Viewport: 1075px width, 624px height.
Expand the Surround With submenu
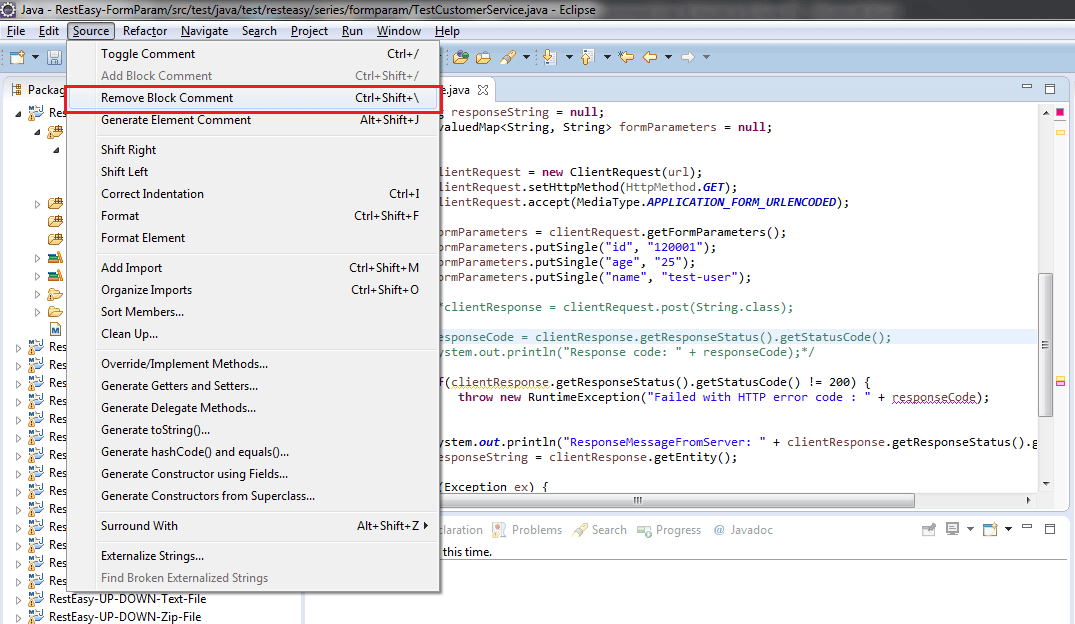140,525
